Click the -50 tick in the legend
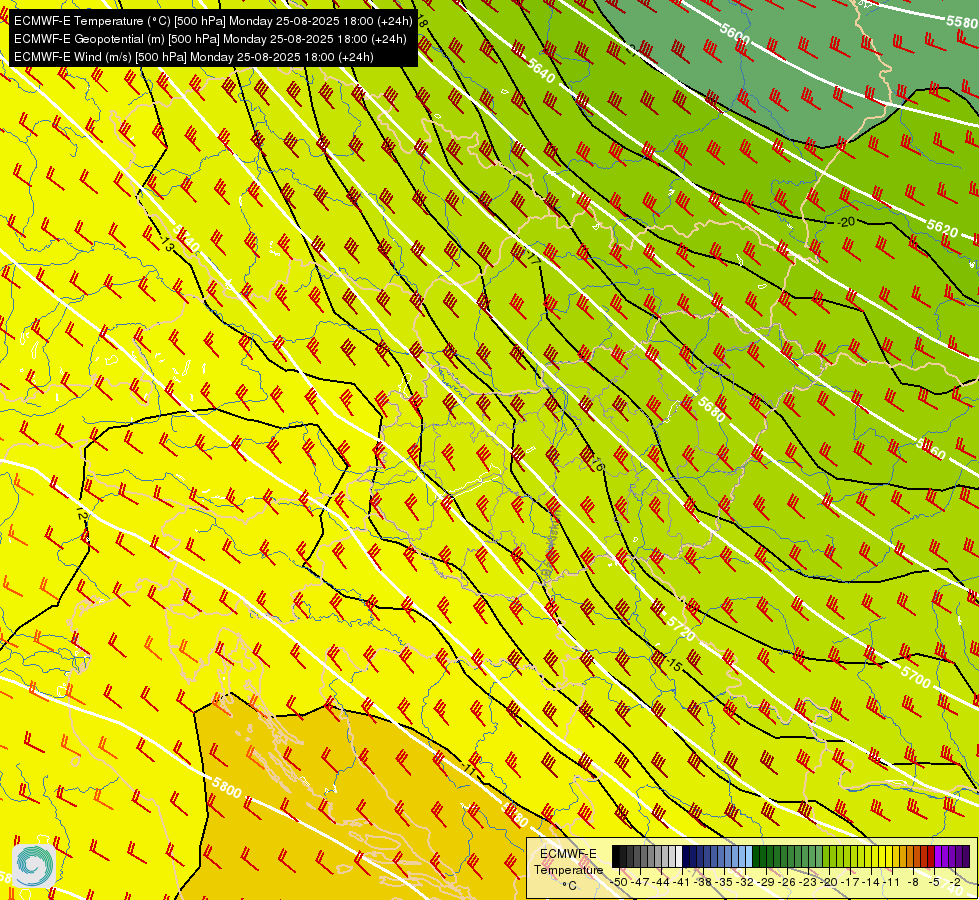The image size is (979, 900). (619, 883)
